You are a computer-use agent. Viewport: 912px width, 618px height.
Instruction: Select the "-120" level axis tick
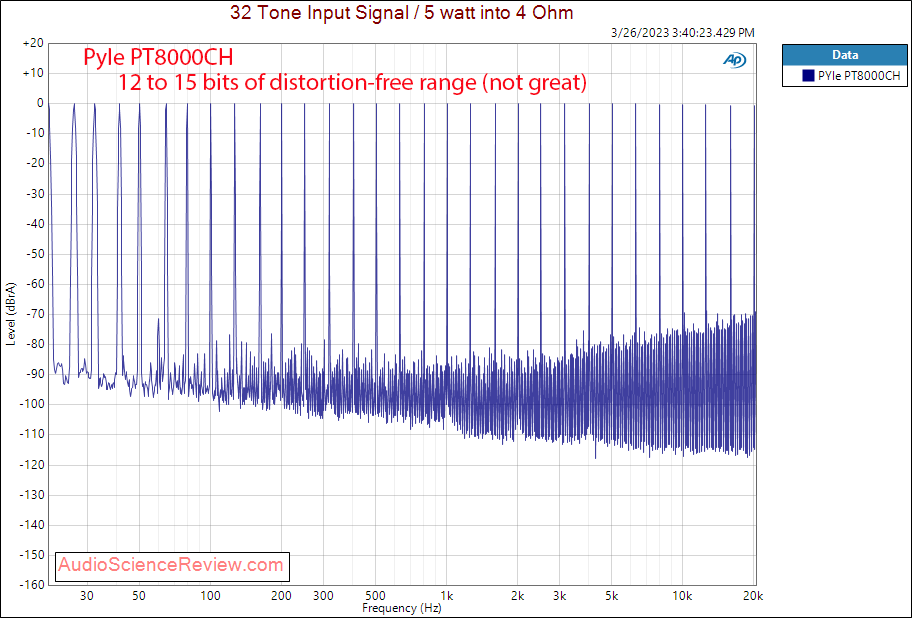coord(32,465)
